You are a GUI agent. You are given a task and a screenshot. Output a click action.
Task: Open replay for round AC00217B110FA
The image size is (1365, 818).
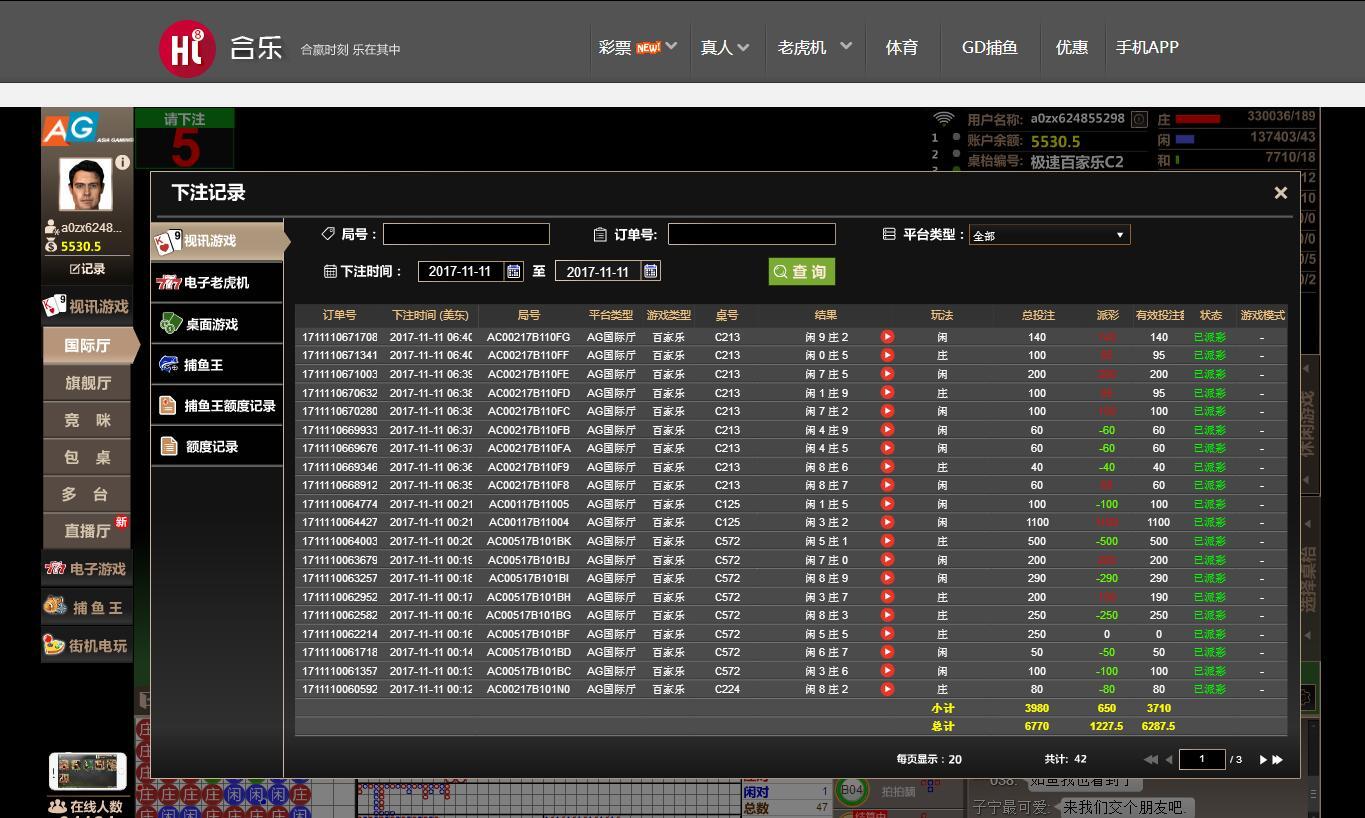(887, 448)
